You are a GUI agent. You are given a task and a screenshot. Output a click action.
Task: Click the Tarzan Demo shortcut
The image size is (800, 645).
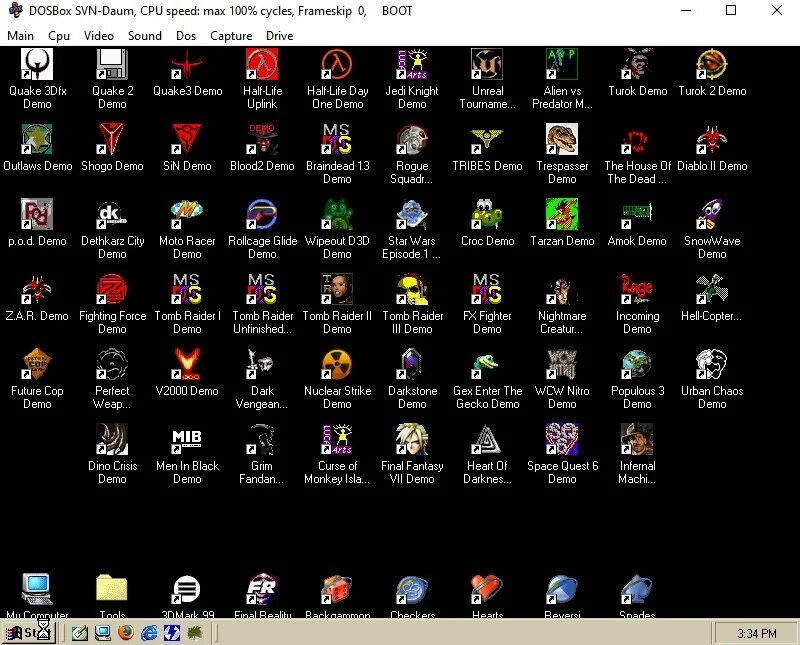562,214
